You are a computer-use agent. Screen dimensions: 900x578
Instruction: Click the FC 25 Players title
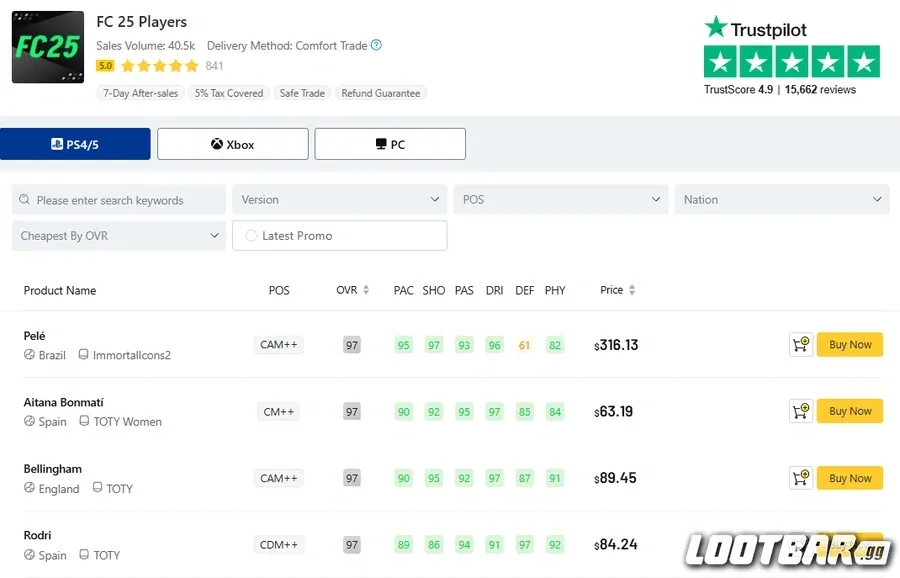[142, 22]
